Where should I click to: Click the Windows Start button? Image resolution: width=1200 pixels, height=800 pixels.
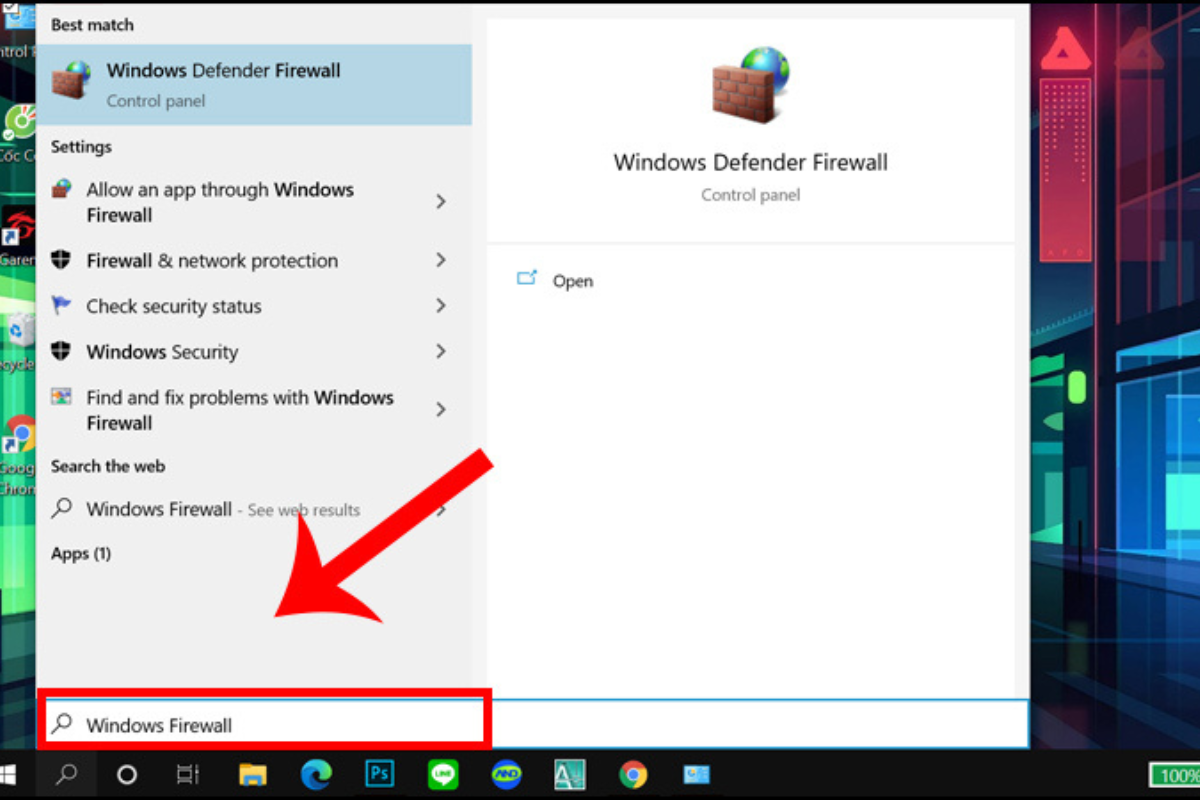pyautogui.click(x=10, y=775)
